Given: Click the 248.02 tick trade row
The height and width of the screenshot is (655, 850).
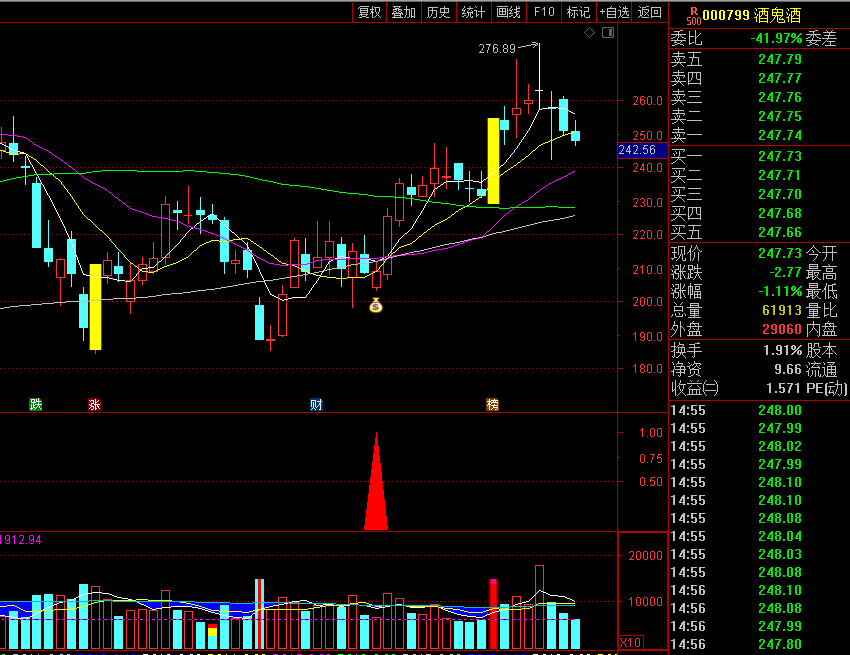Looking at the screenshot, I should point(759,446).
